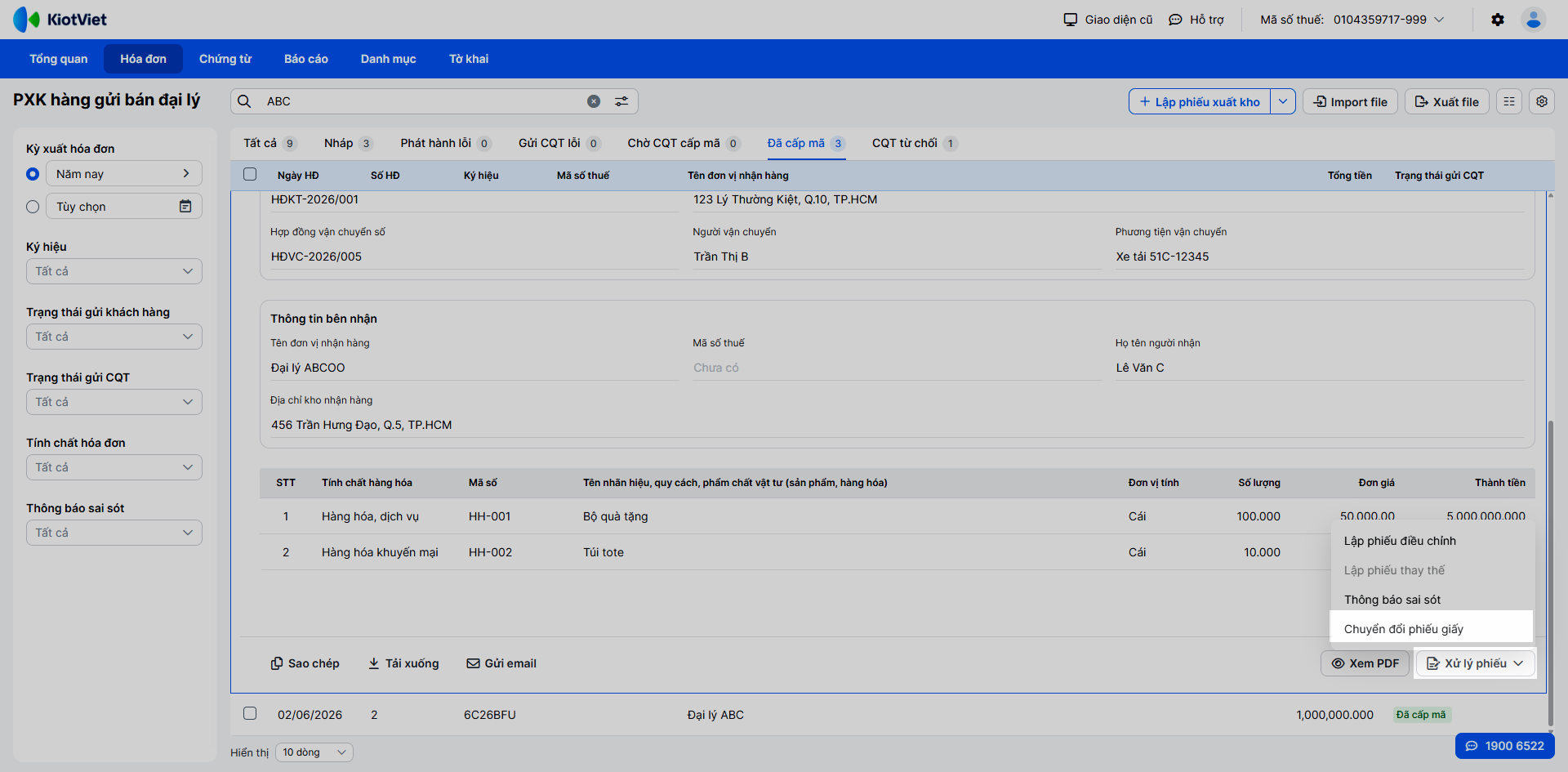The image size is (1568, 772).
Task: Switch to Gửi CQT lỗi tab
Action: point(559,143)
